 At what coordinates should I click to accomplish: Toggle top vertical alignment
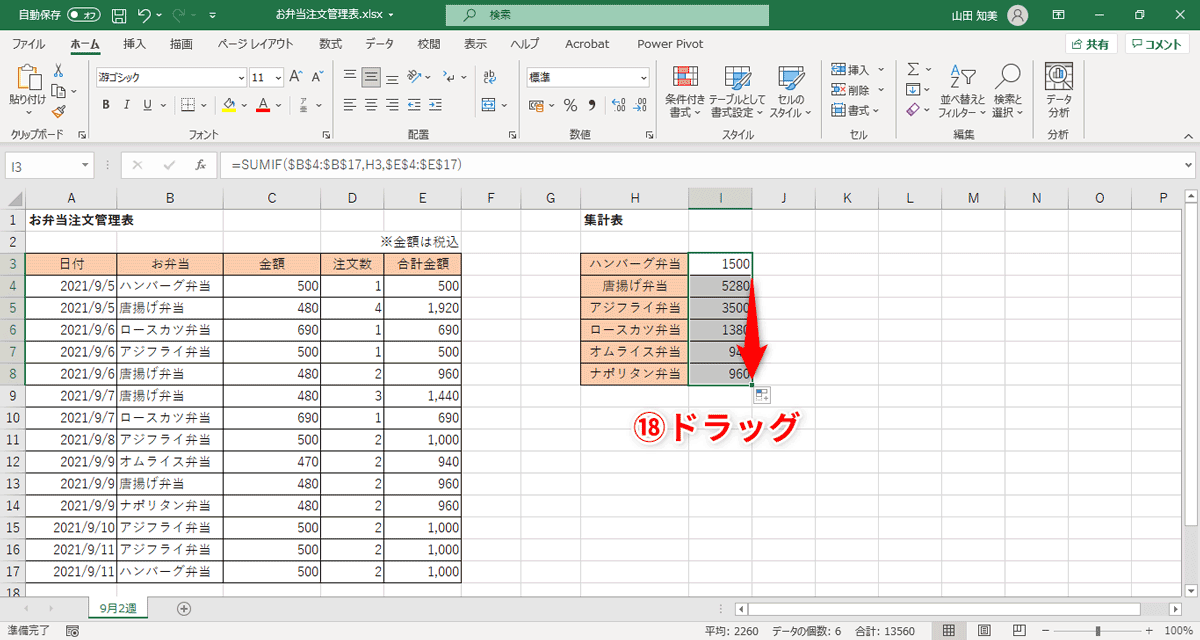(x=350, y=77)
